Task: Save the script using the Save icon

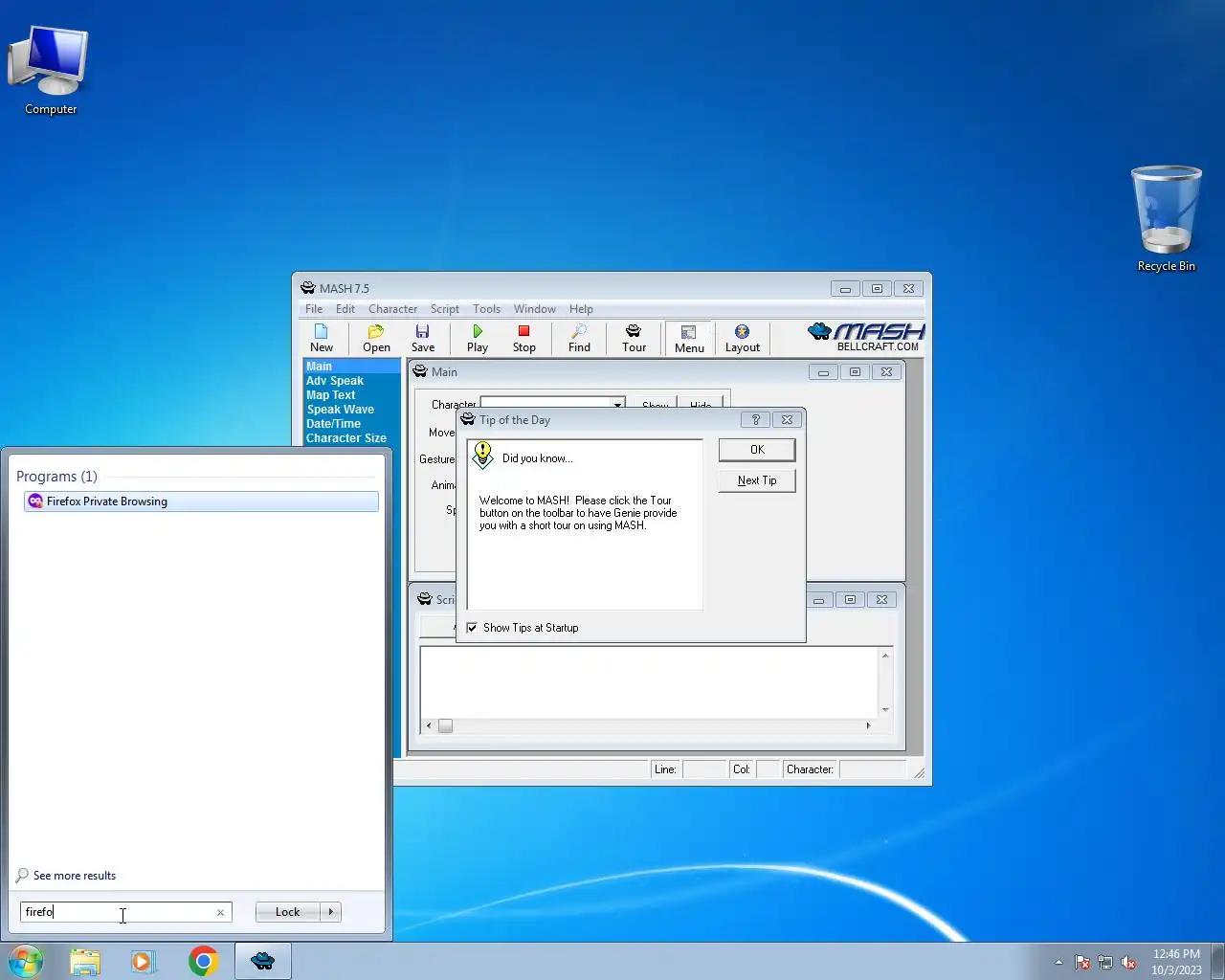Action: coord(422,338)
